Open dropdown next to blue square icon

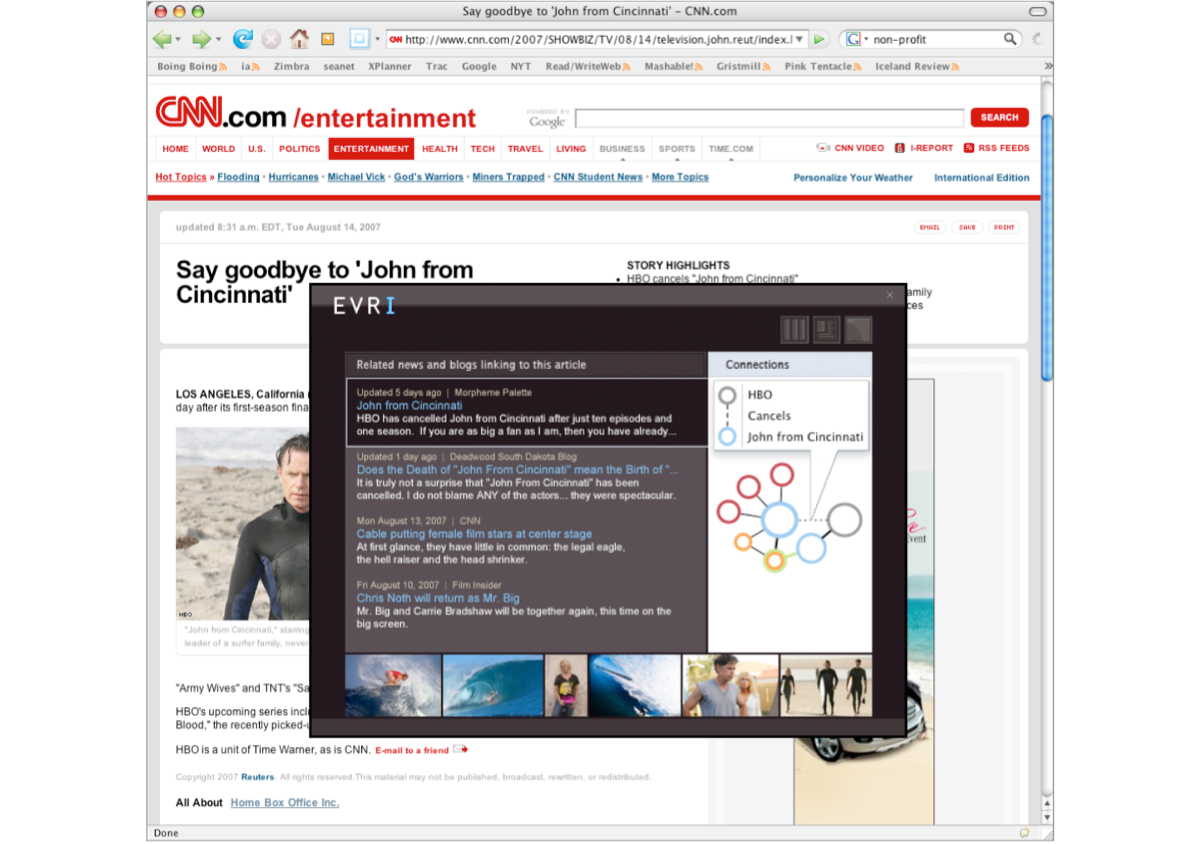coord(377,40)
